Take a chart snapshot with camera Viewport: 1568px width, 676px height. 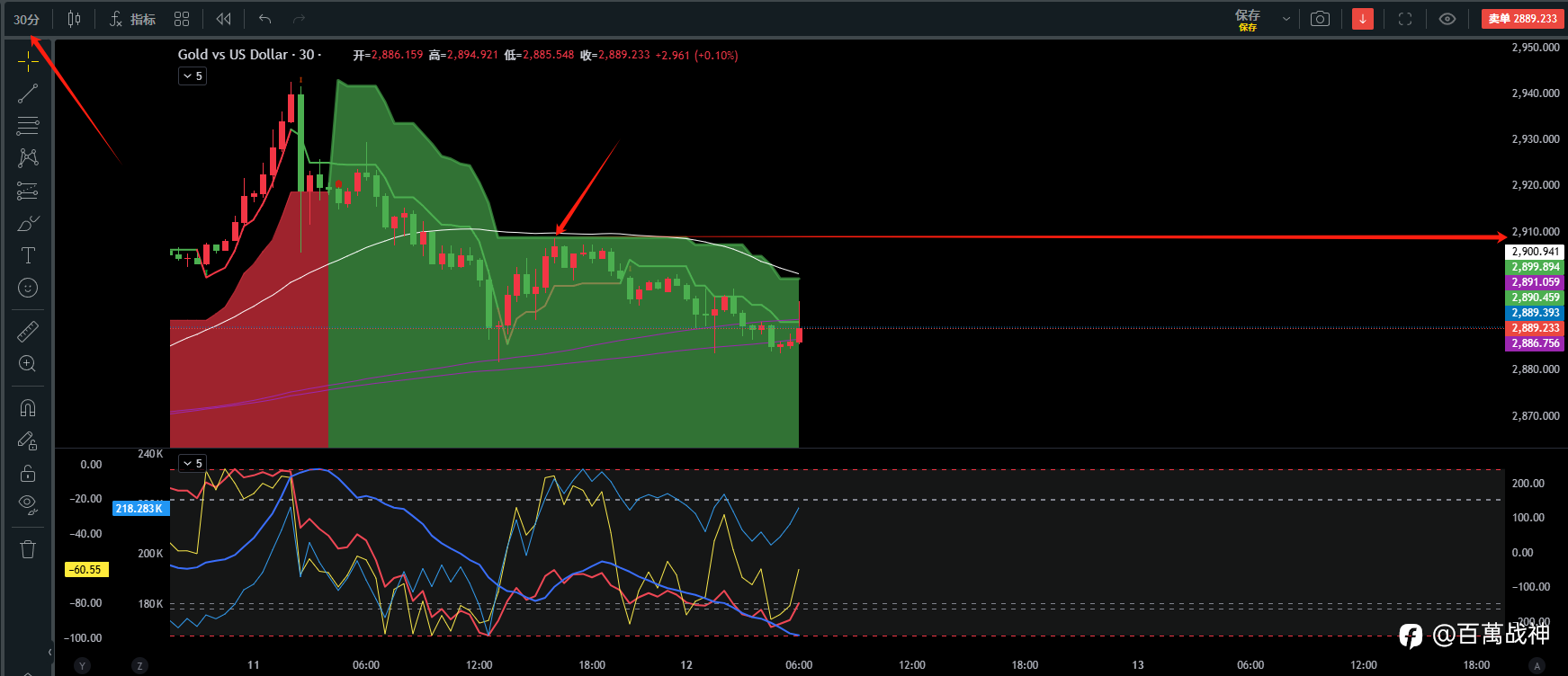click(1320, 19)
